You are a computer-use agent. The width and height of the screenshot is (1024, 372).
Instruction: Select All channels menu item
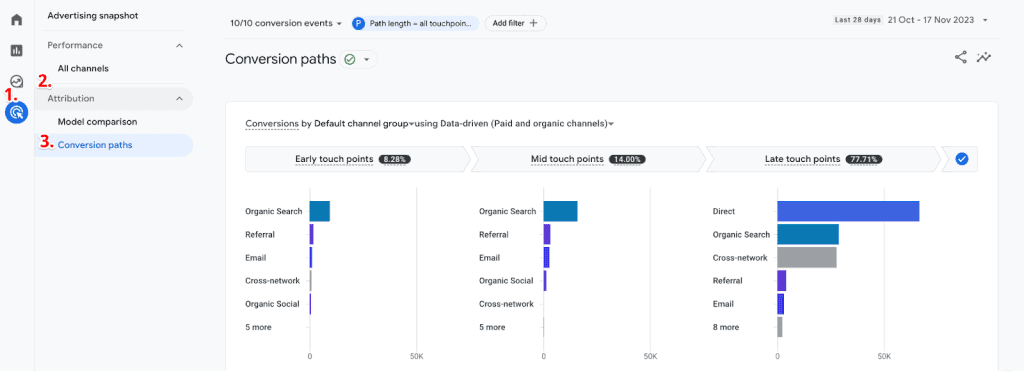click(83, 68)
